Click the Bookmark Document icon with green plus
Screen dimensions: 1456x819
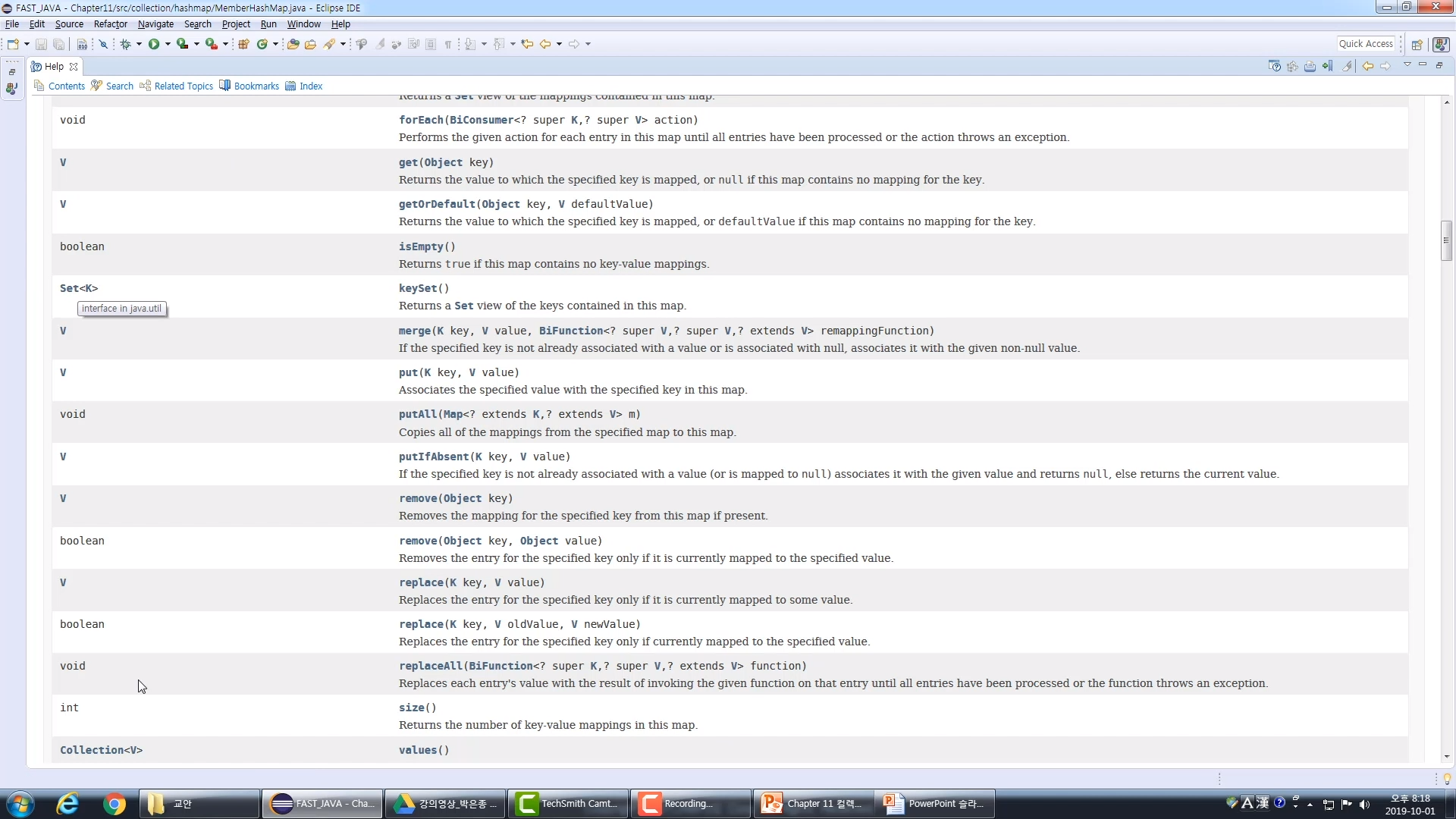[x=1327, y=66]
